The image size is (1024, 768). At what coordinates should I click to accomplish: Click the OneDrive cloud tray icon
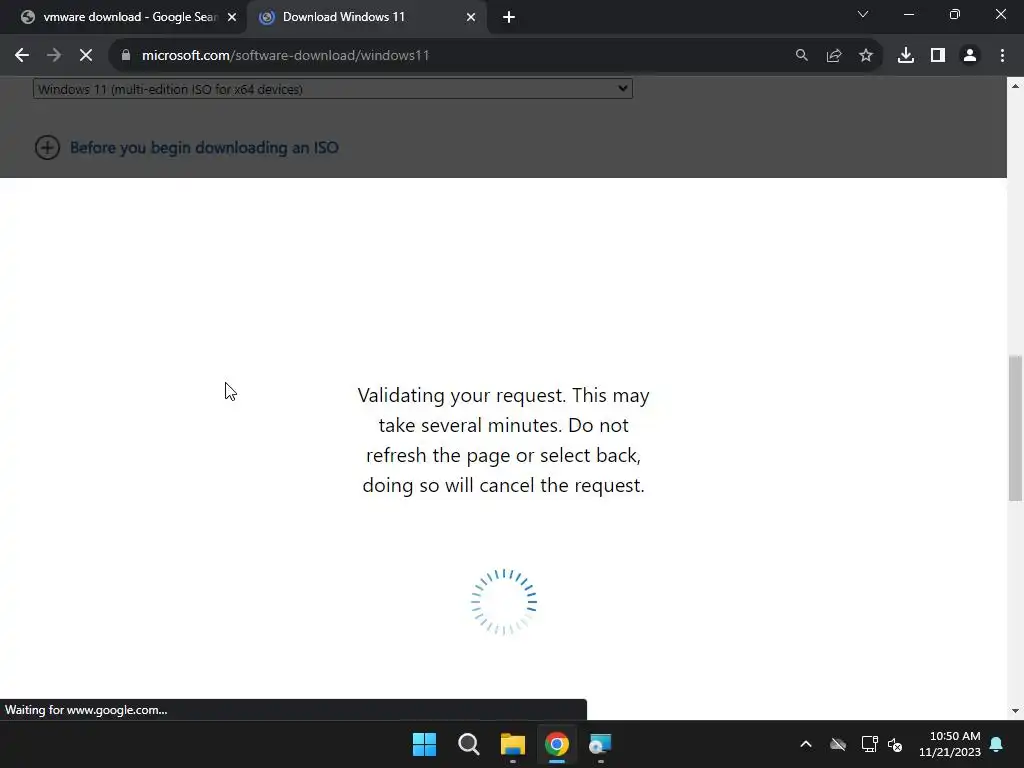pos(838,744)
